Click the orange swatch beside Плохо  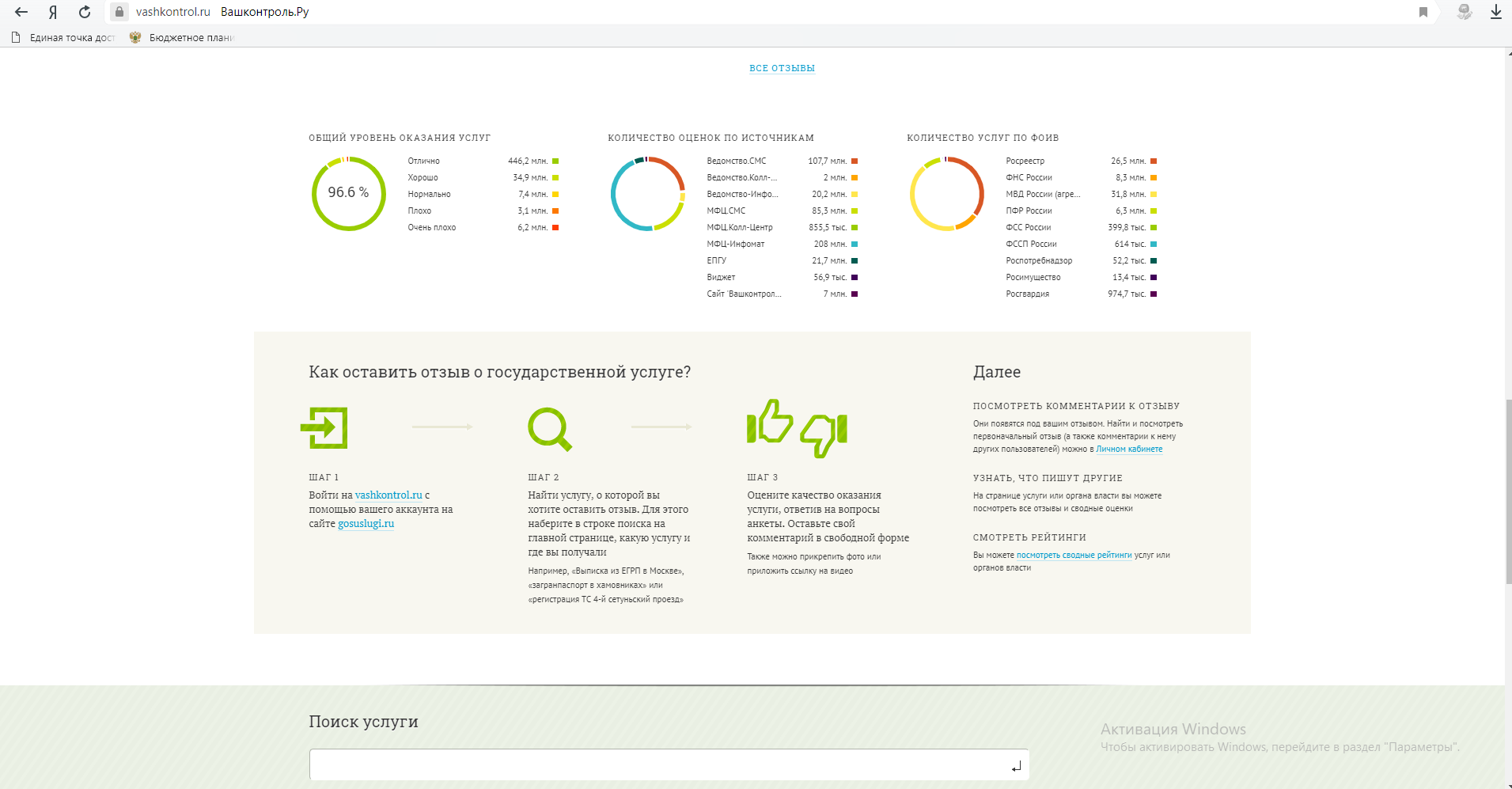click(555, 211)
